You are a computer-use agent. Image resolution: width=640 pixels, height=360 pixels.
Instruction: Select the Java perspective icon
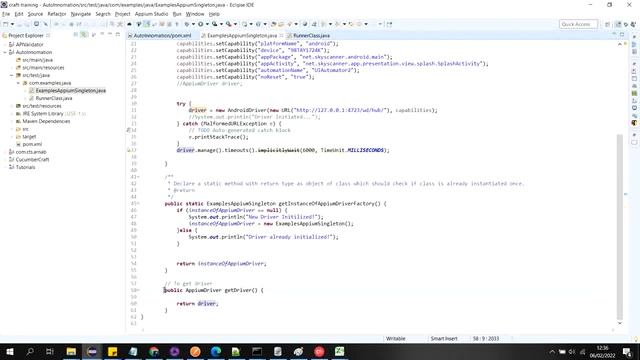(x=618, y=24)
